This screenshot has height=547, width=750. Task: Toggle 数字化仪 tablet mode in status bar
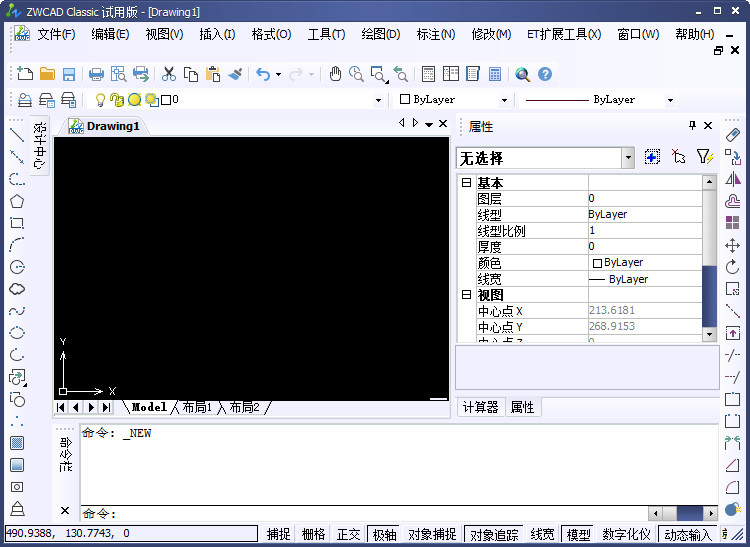627,534
